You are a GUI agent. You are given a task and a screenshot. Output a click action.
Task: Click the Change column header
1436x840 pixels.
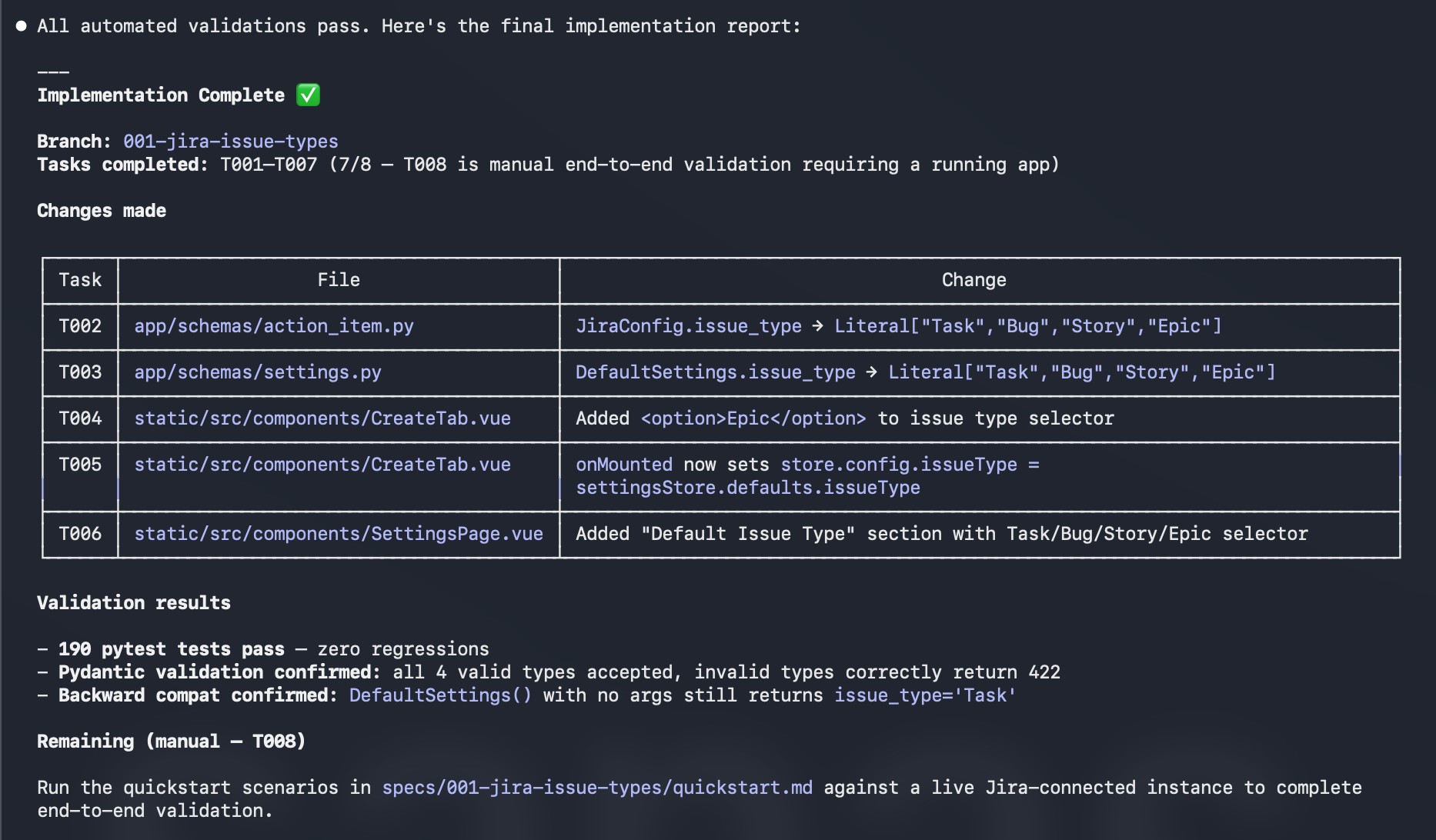tap(973, 280)
